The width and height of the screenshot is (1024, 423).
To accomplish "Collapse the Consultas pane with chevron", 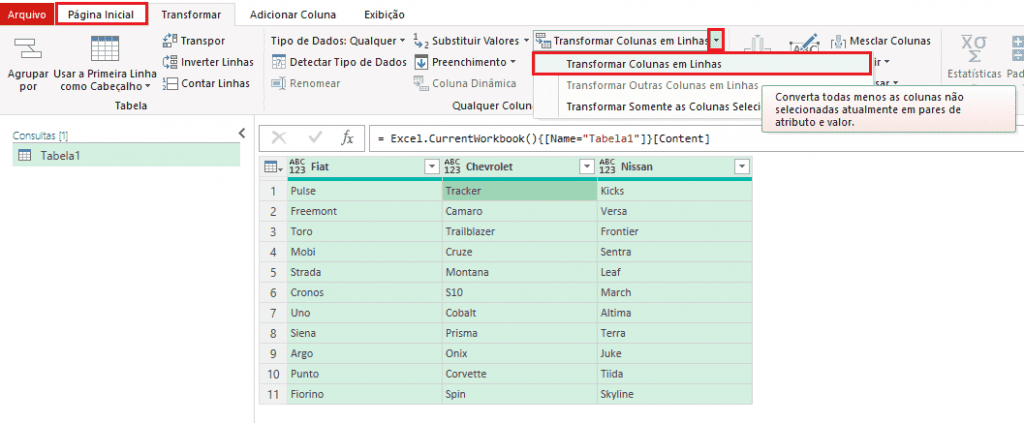I will click(x=242, y=133).
